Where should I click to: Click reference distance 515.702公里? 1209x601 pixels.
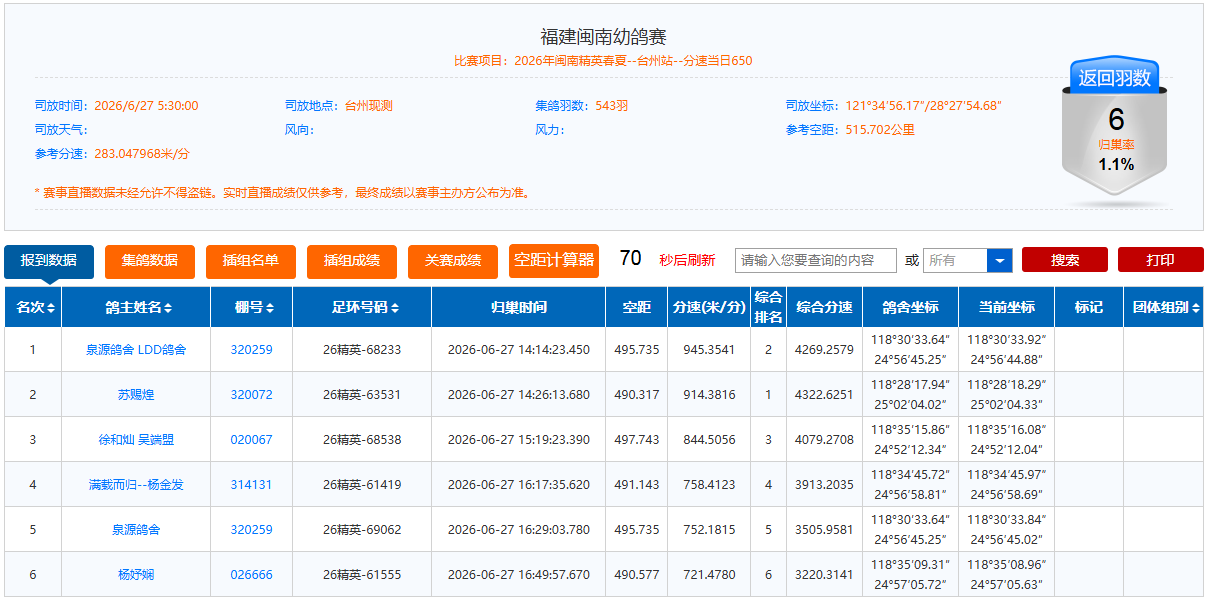point(880,129)
